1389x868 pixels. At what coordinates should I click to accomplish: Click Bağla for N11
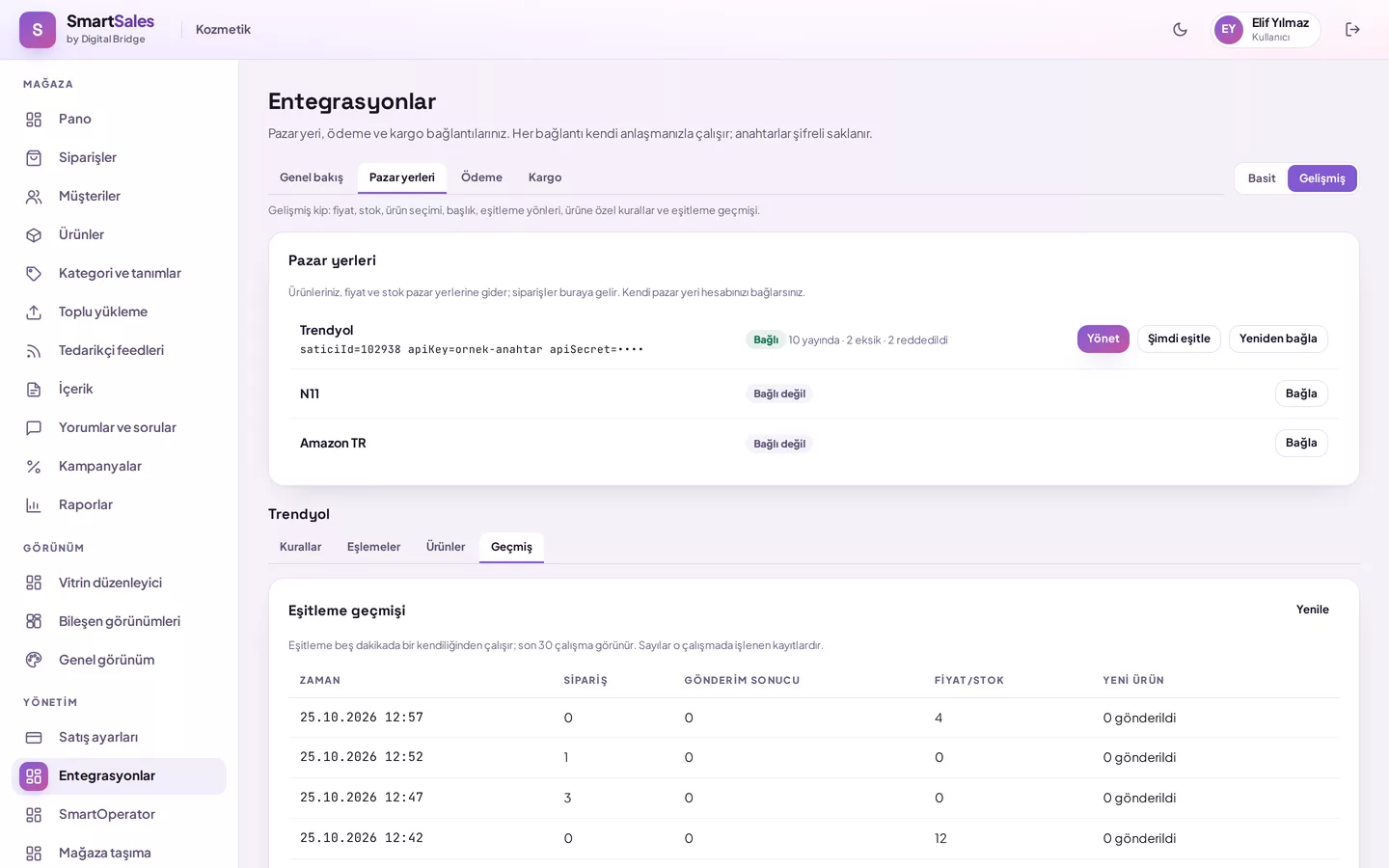[x=1301, y=393]
